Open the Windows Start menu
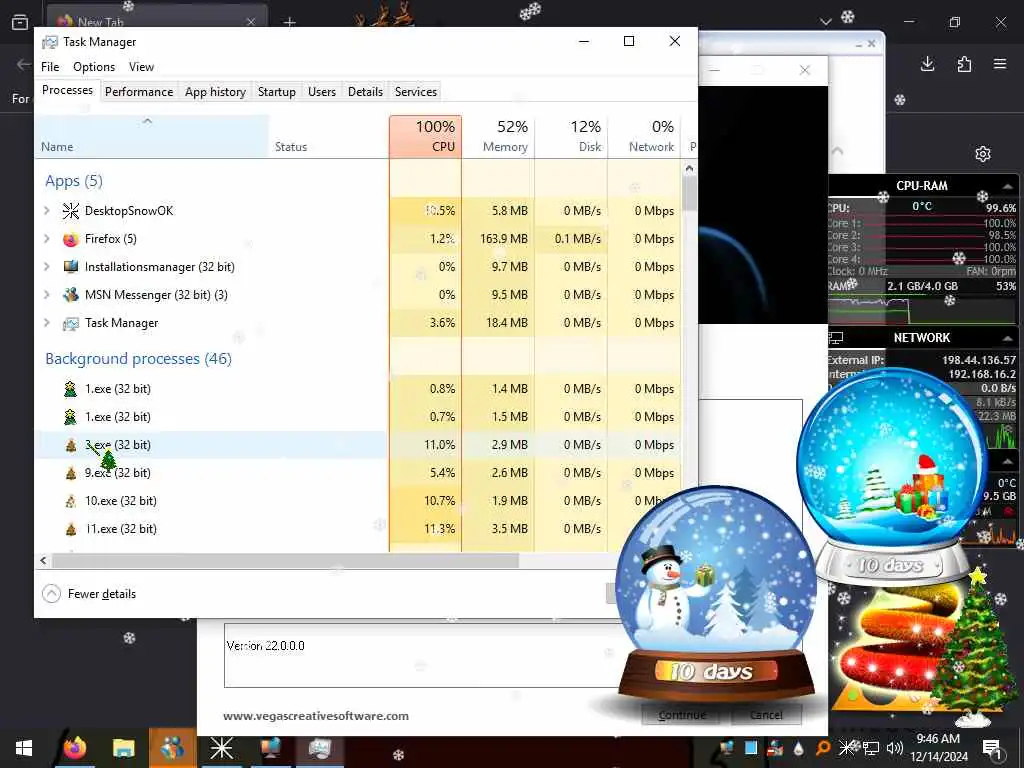 pyautogui.click(x=24, y=748)
